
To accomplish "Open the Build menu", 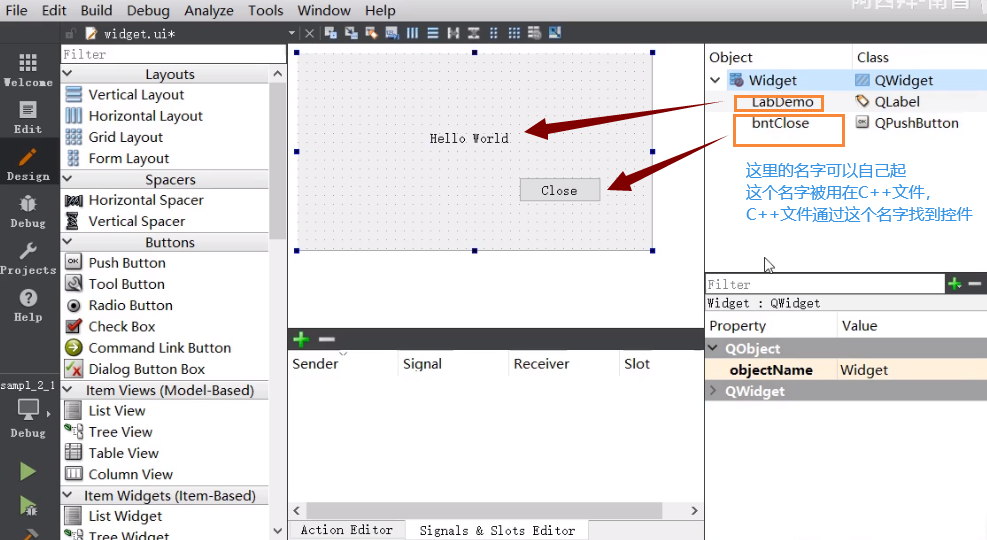I will click(96, 10).
